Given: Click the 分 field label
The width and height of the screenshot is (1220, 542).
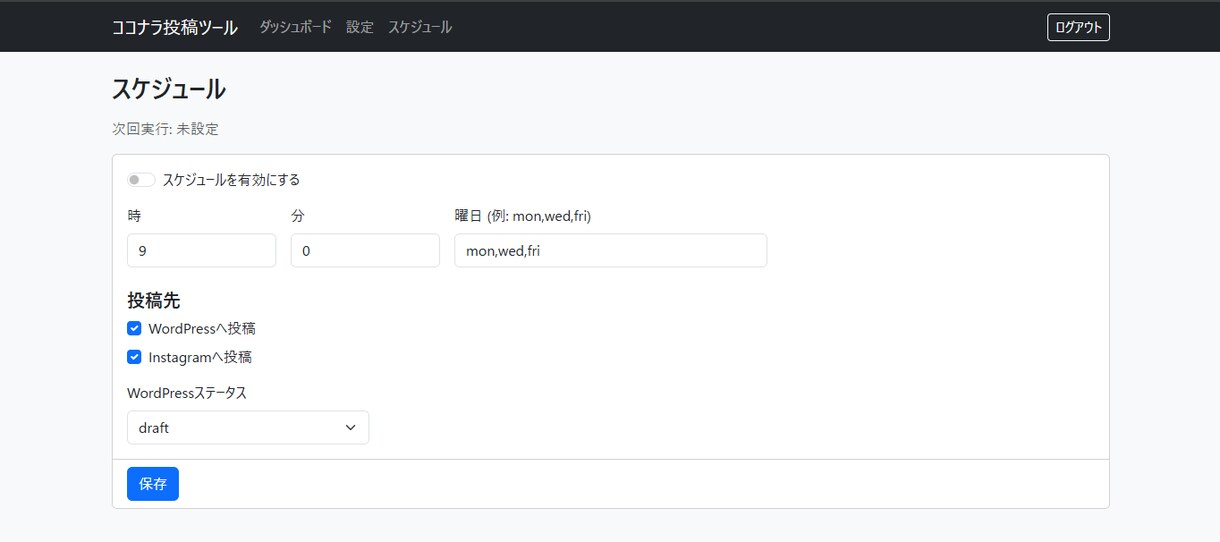Looking at the screenshot, I should click(x=298, y=216).
